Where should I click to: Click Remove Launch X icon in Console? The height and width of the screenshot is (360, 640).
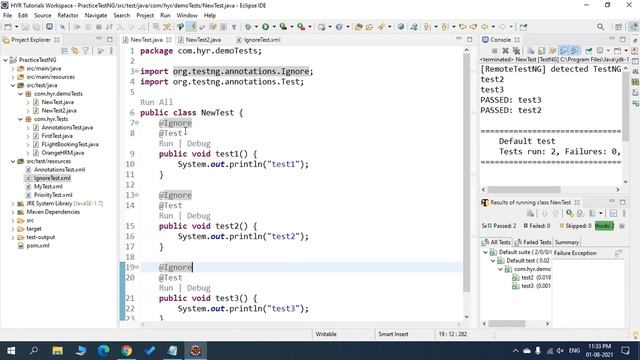(x=505, y=51)
